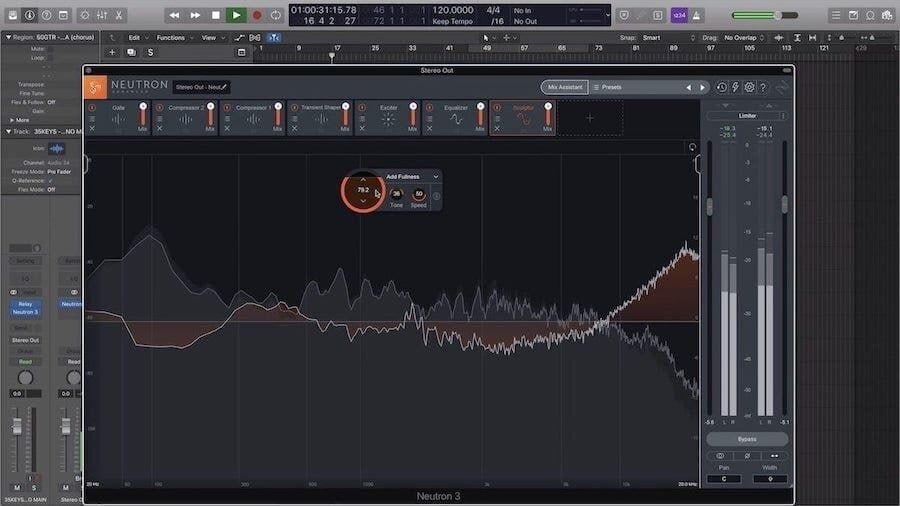Click the Play button in transport
This screenshot has height=506, width=900.
click(236, 15)
